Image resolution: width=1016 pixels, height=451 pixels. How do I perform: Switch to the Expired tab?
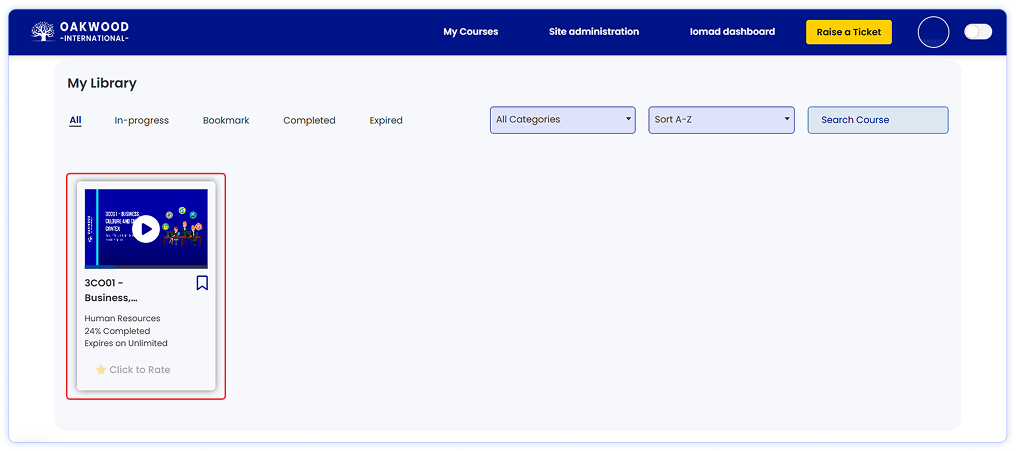(386, 121)
